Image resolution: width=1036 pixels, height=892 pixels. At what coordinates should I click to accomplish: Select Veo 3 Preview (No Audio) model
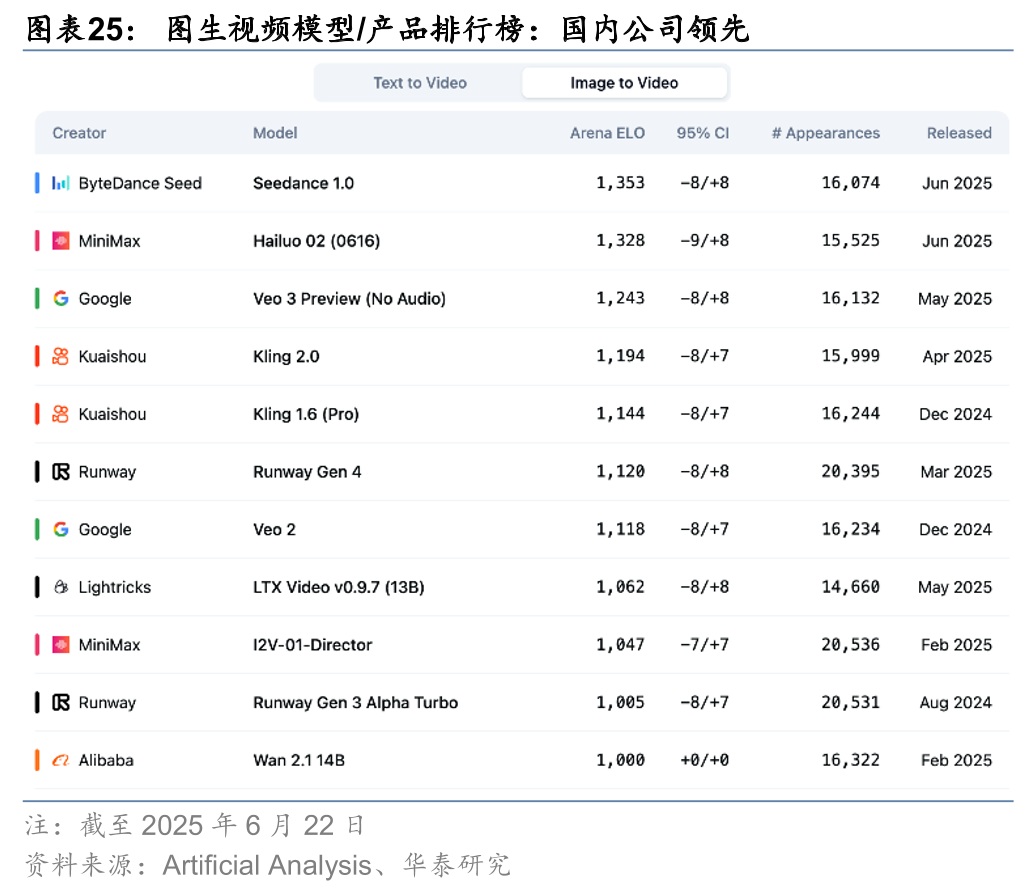pos(350,299)
